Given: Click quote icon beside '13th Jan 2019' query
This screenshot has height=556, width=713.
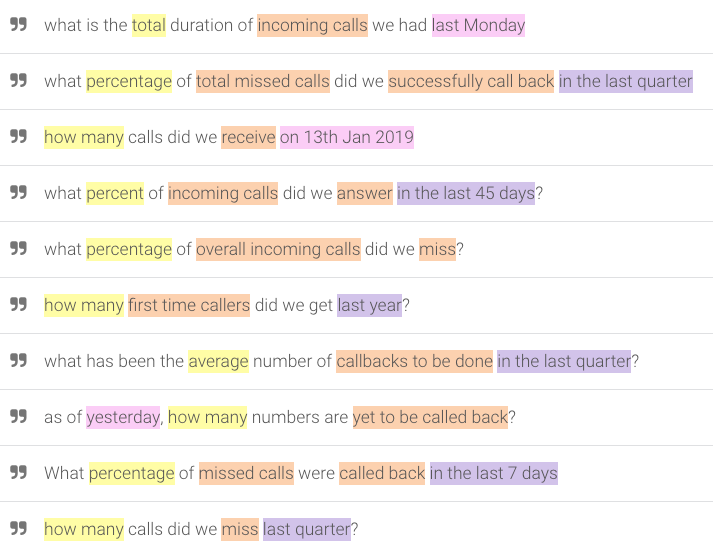Looking at the screenshot, I should tap(19, 136).
